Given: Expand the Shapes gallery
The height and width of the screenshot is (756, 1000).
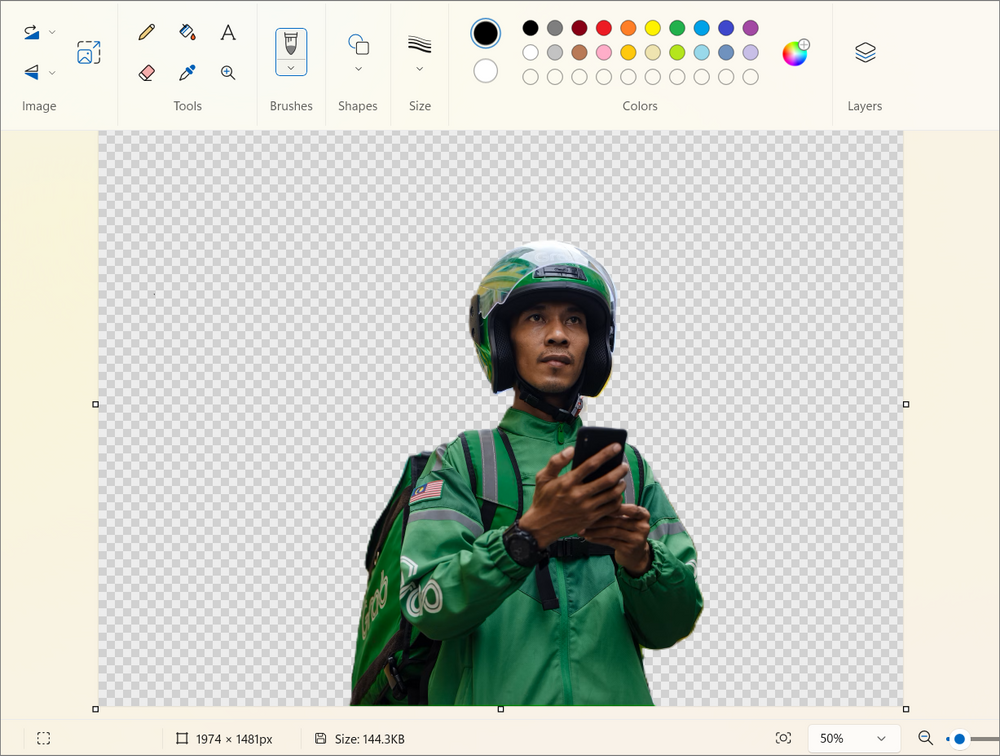Looking at the screenshot, I should coord(357,70).
